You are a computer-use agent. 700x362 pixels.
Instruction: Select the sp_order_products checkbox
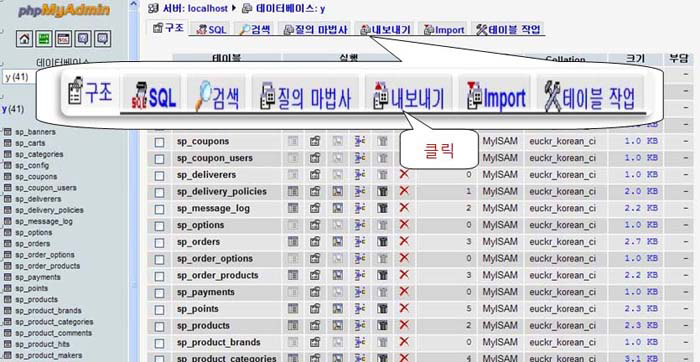pos(159,276)
